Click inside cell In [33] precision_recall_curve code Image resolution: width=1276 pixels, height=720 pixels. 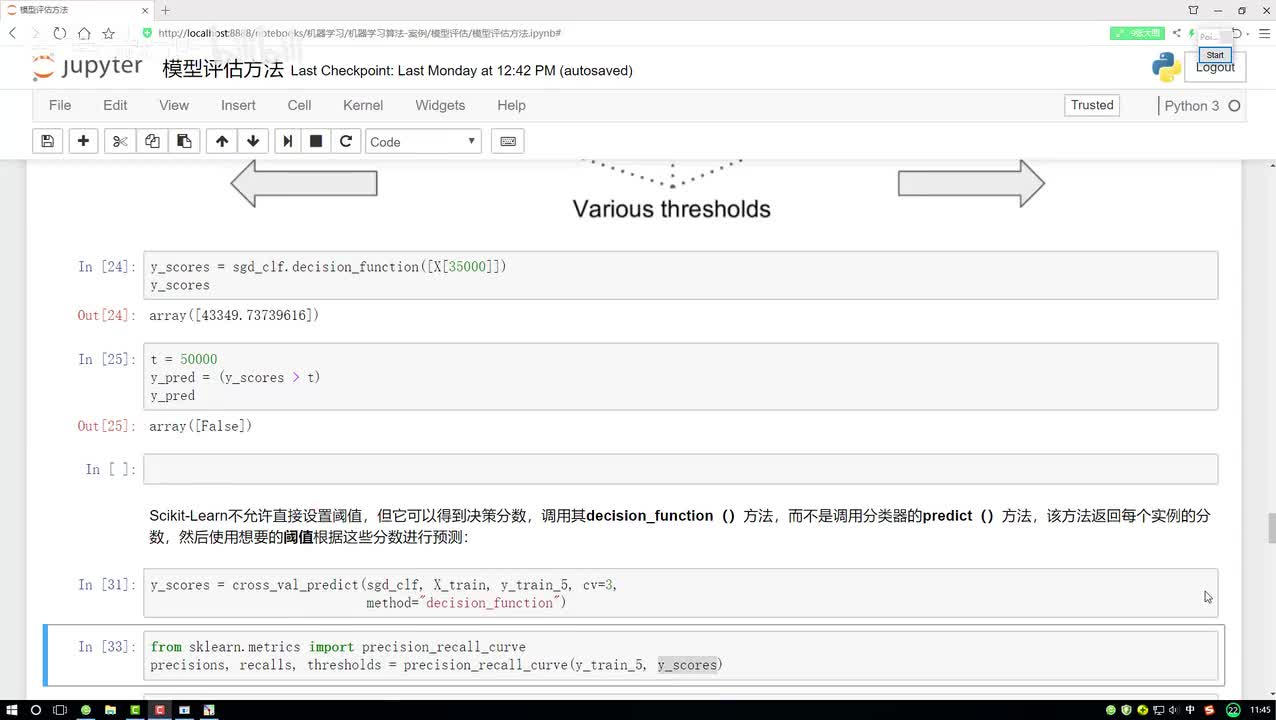pos(680,656)
